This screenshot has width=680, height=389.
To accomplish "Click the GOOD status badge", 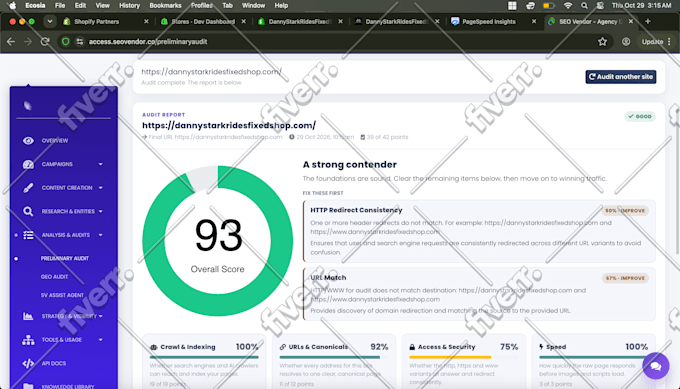I will [640, 116].
